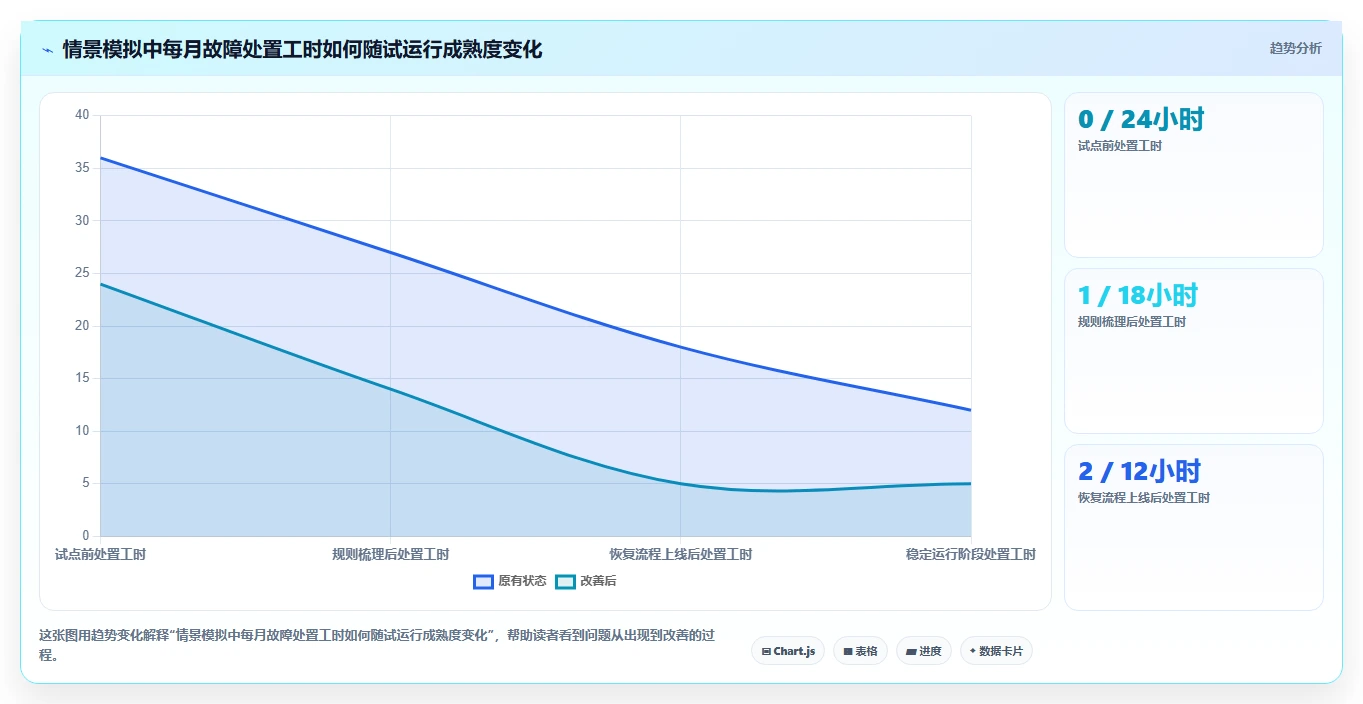
Task: Select the 表格 tag
Action: pyautogui.click(x=860, y=651)
